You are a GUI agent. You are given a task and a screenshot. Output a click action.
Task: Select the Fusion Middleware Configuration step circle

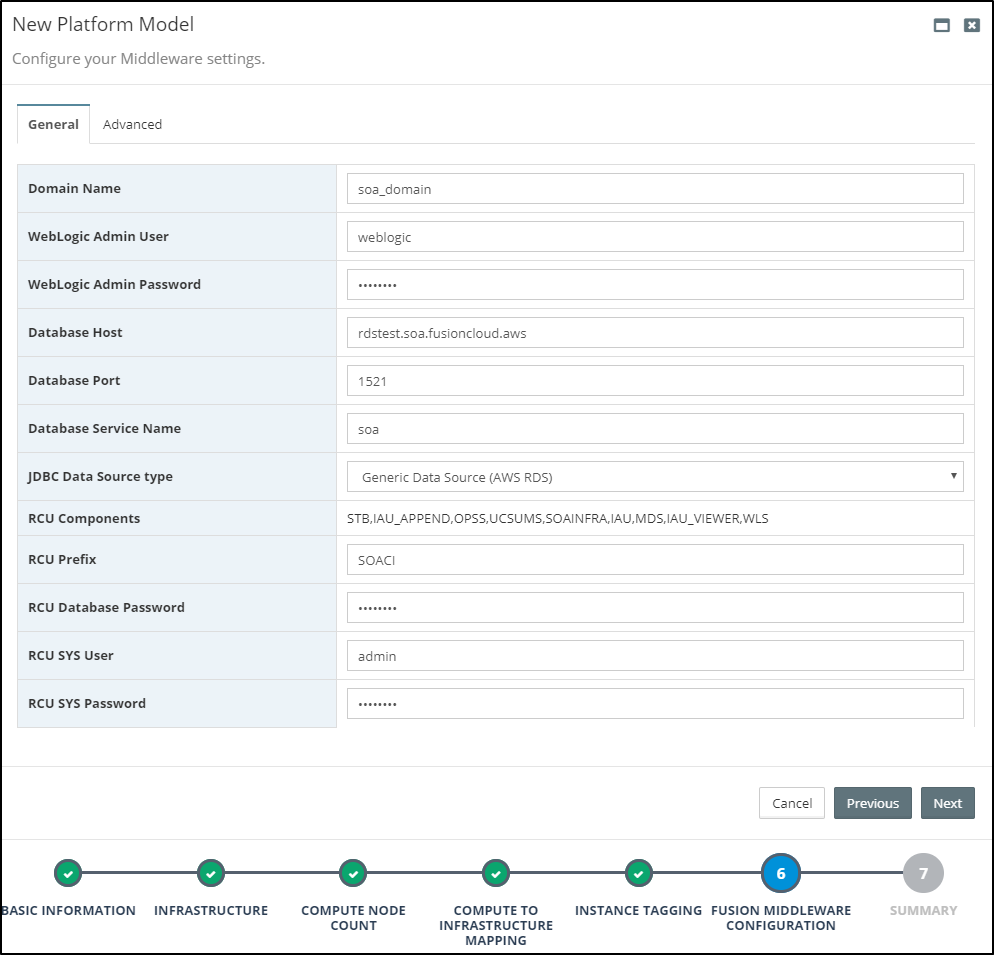coord(780,873)
